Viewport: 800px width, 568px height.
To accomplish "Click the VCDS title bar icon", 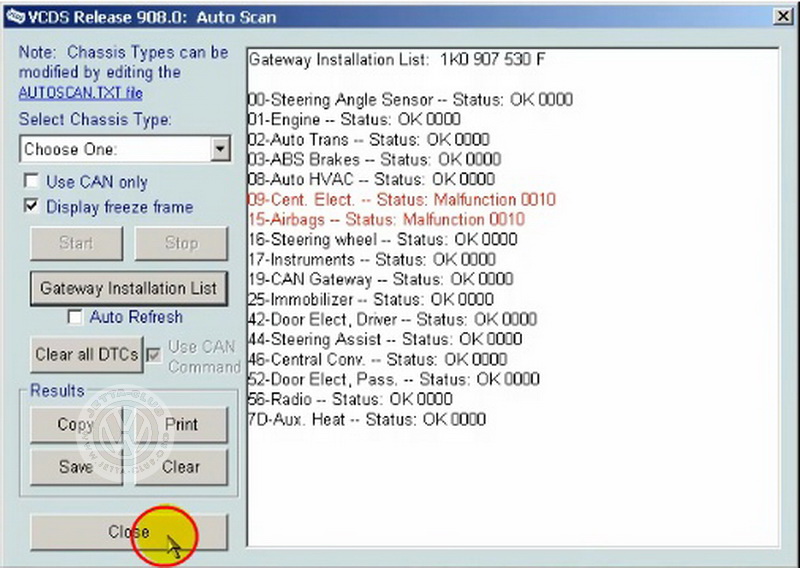I will (x=15, y=17).
